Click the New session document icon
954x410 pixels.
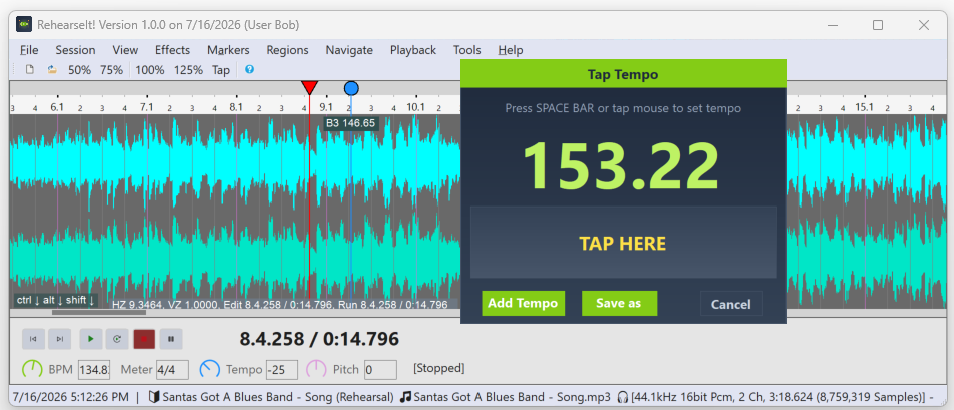click(29, 70)
